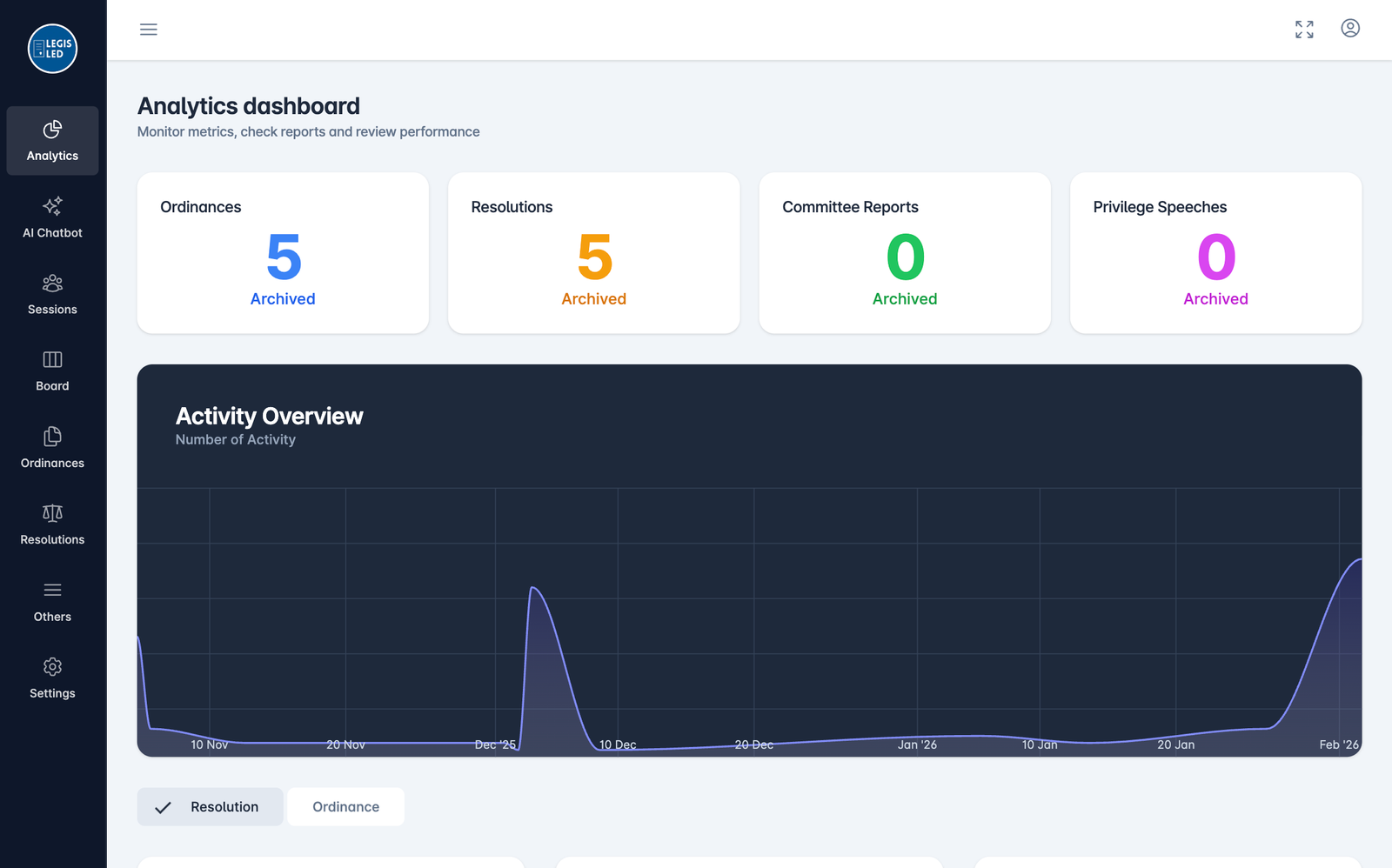Open the AI Chatbot sparkle icon
The image size is (1392, 868).
click(x=52, y=206)
